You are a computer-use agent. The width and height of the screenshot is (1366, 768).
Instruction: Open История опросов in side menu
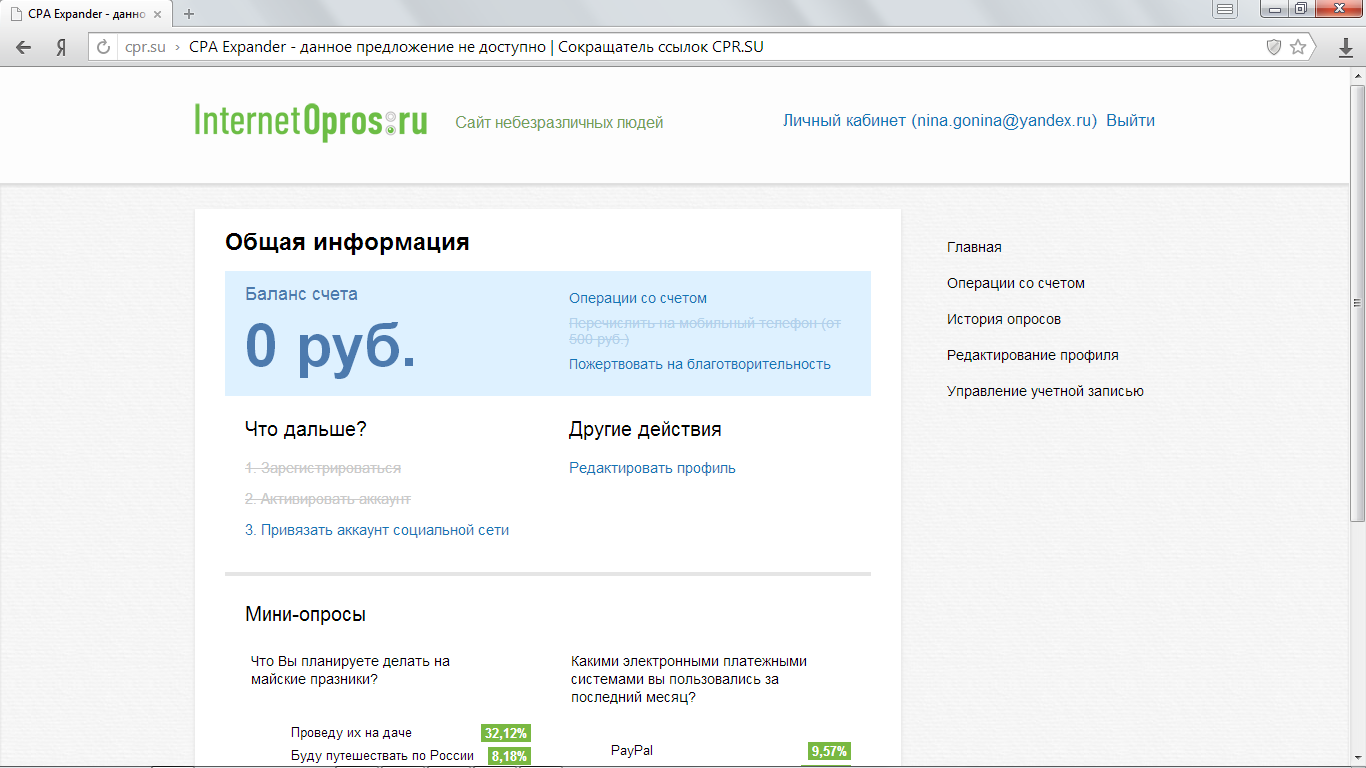(1004, 319)
